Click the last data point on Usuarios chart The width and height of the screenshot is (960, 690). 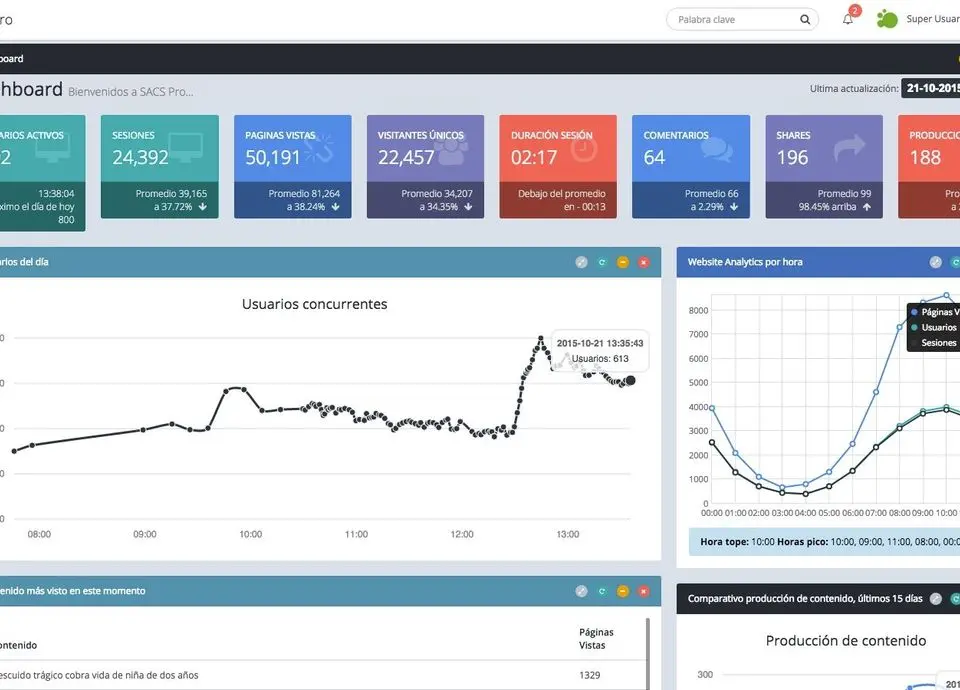coord(630,380)
